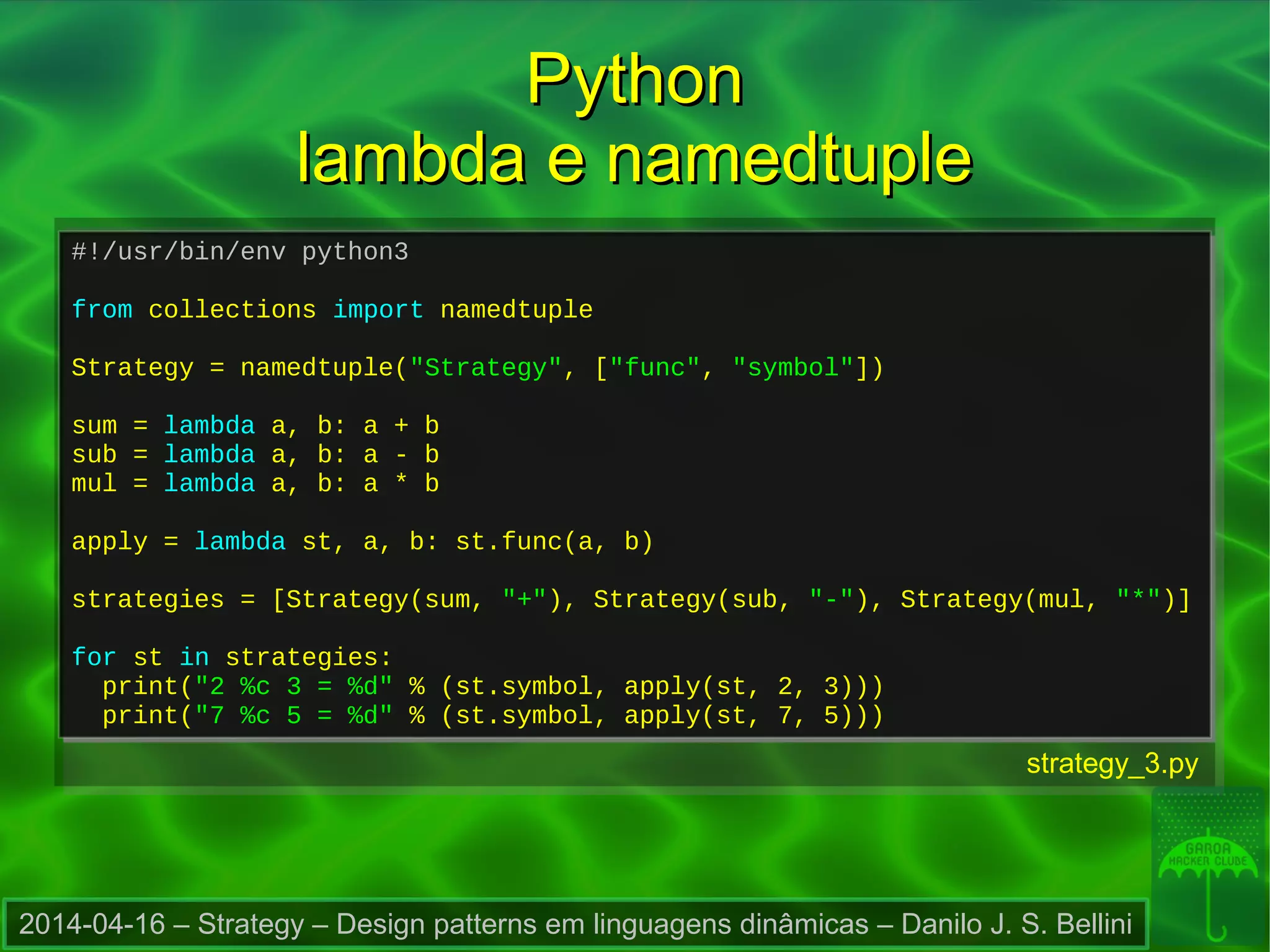Click the print line starting "7 %c 5"
The height and width of the screenshot is (952, 1270).
point(493,716)
